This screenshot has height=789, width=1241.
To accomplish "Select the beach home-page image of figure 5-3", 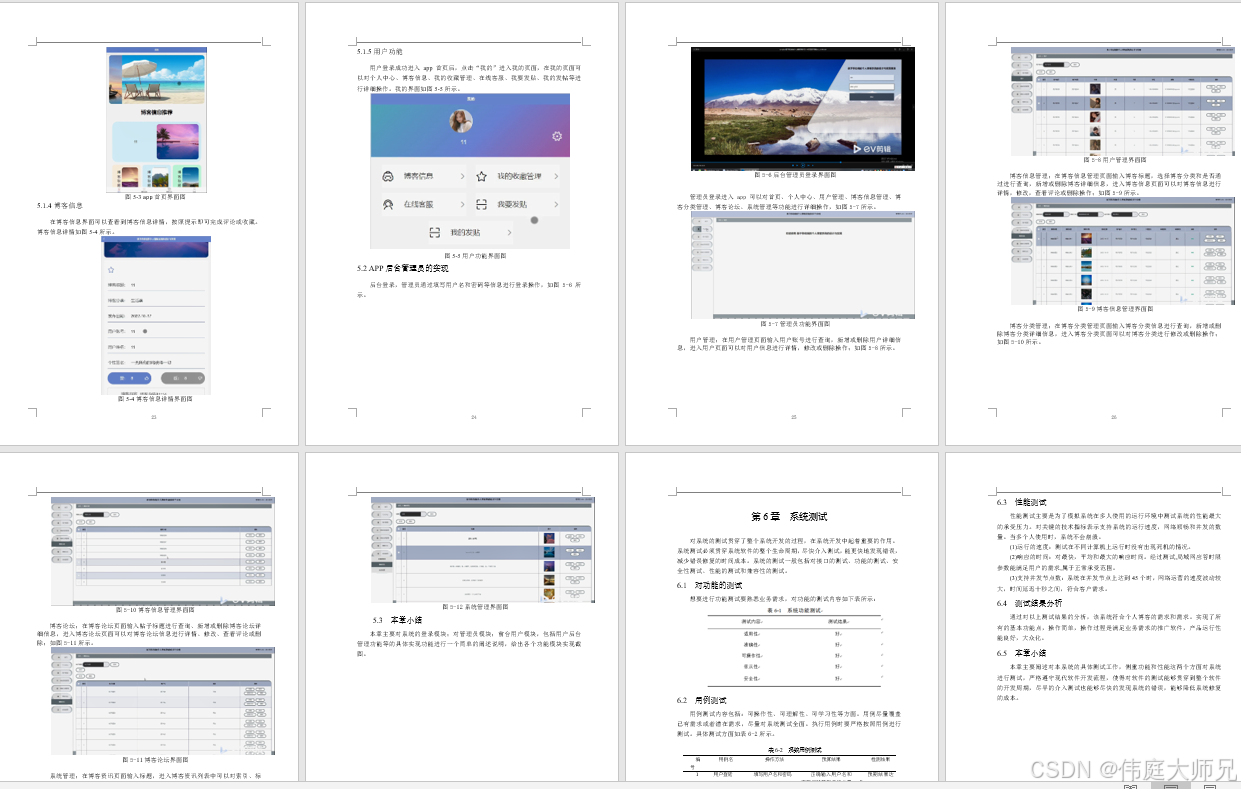I will [x=156, y=119].
